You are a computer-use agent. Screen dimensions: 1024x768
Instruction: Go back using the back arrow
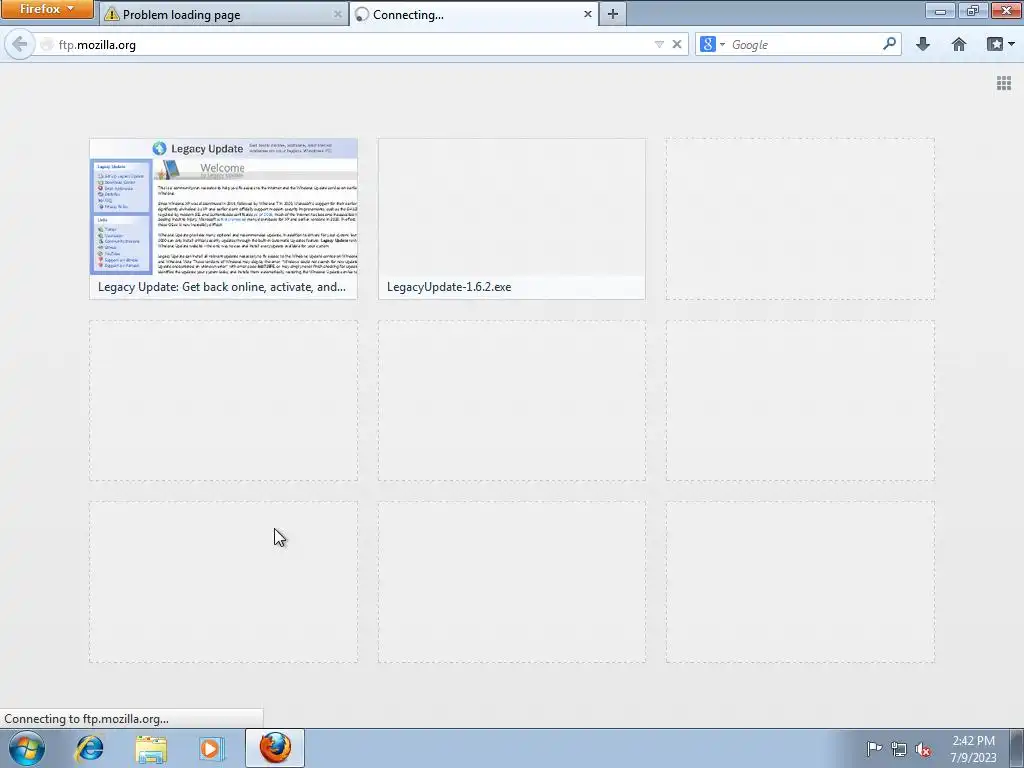click(20, 44)
